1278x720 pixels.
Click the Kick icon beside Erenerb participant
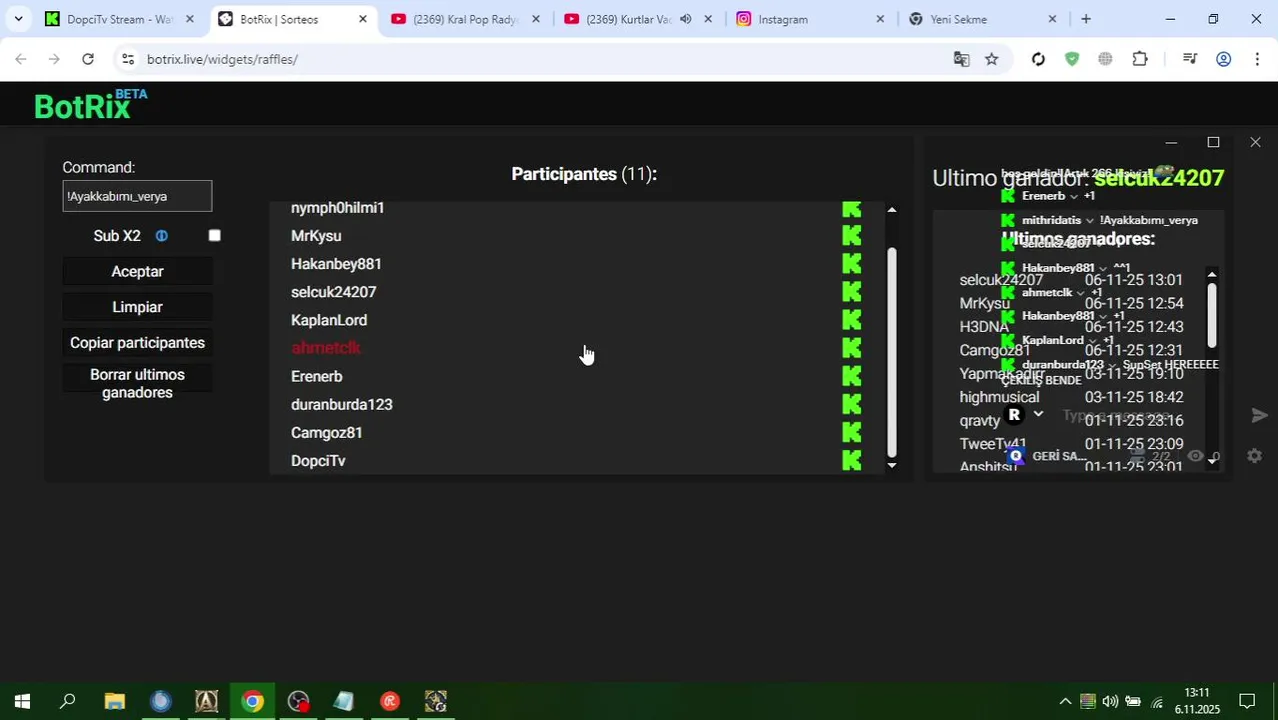coord(851,376)
